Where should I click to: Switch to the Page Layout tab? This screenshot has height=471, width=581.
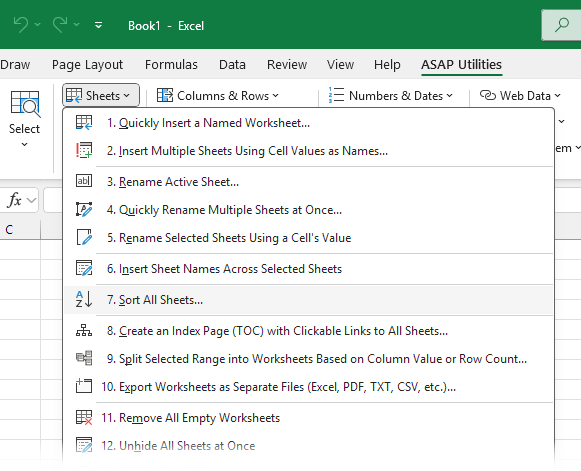(87, 65)
